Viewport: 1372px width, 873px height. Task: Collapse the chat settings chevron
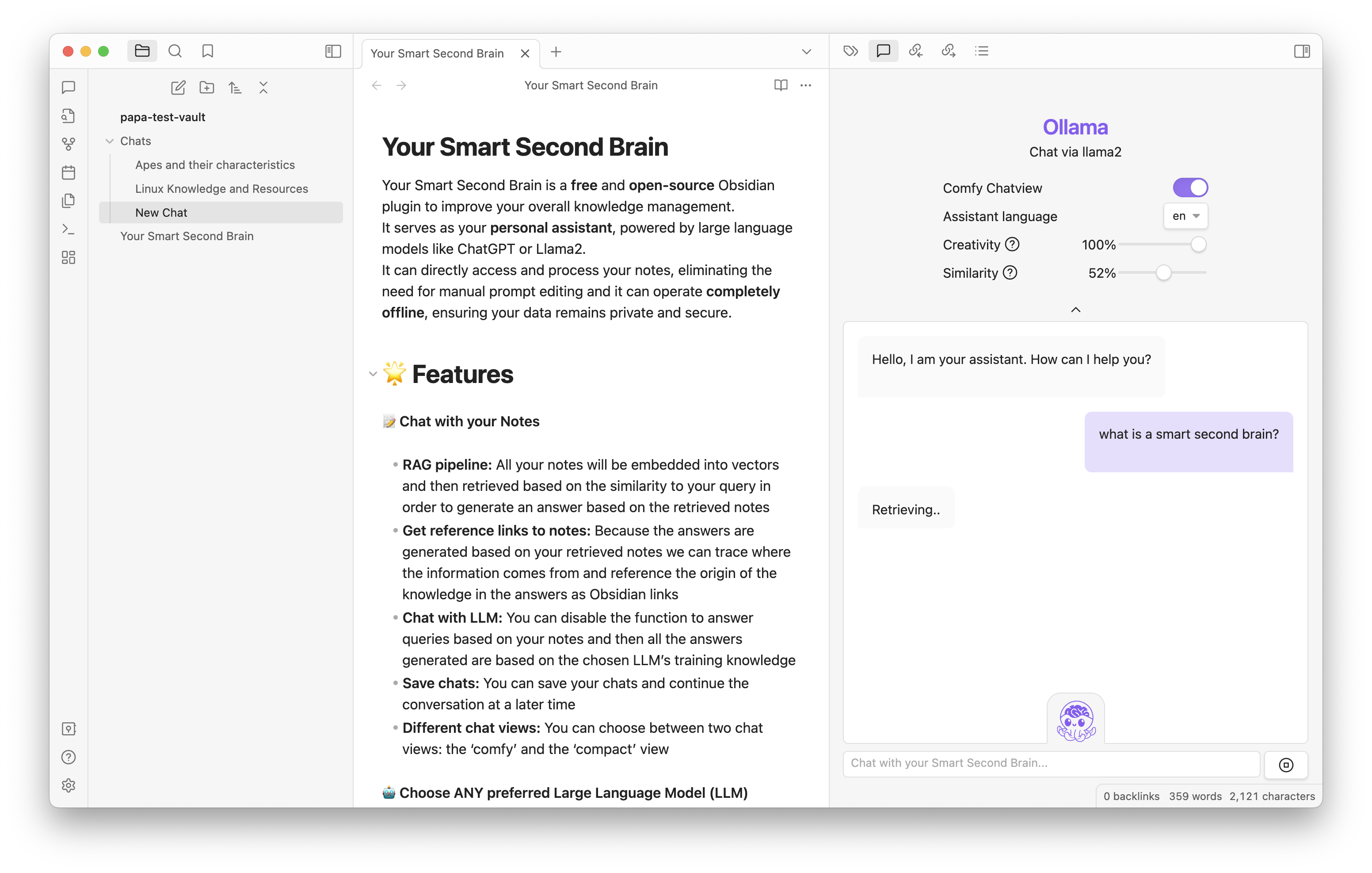pyautogui.click(x=1076, y=310)
